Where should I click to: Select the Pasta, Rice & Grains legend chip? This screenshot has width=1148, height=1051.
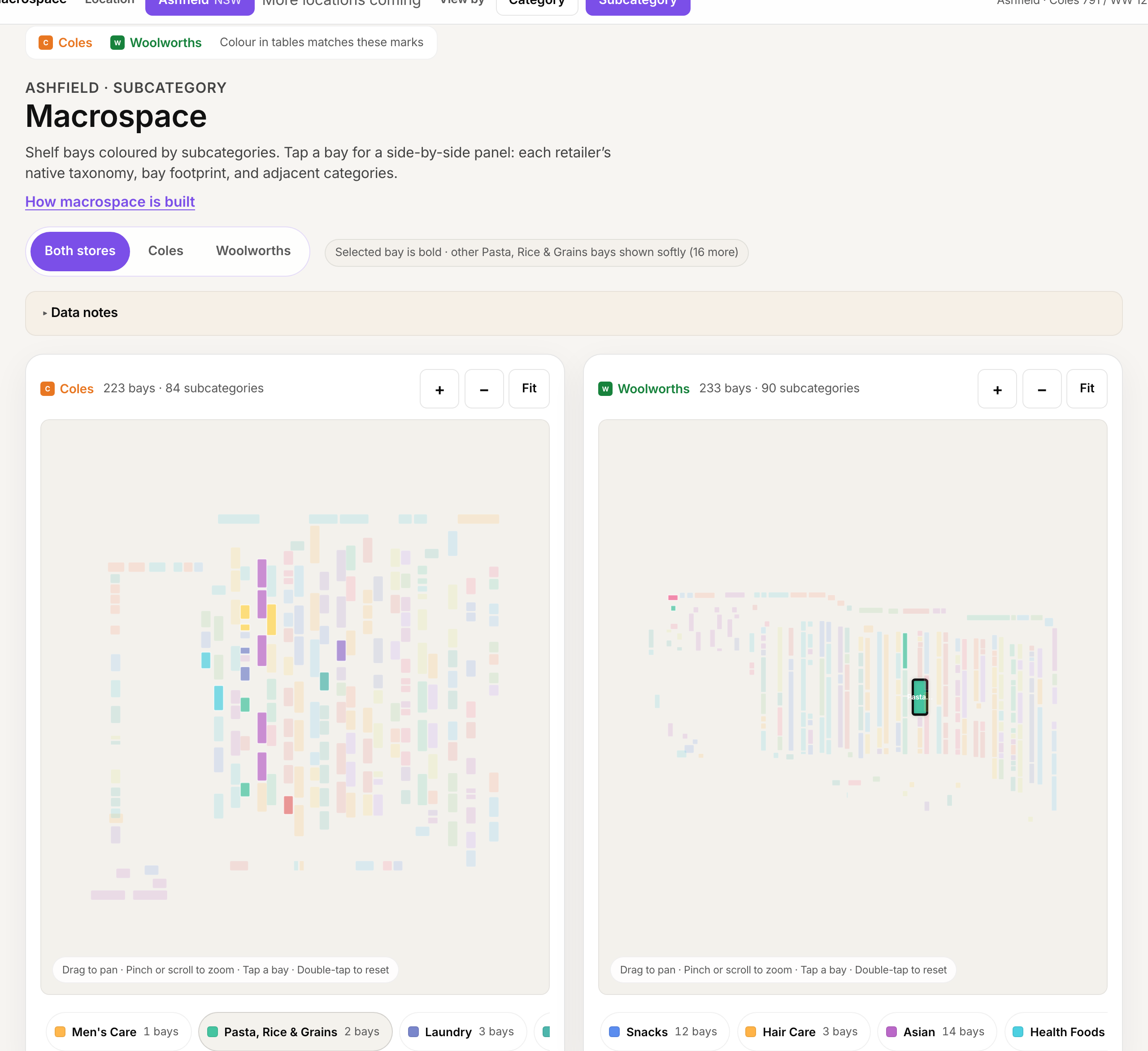295,1032
